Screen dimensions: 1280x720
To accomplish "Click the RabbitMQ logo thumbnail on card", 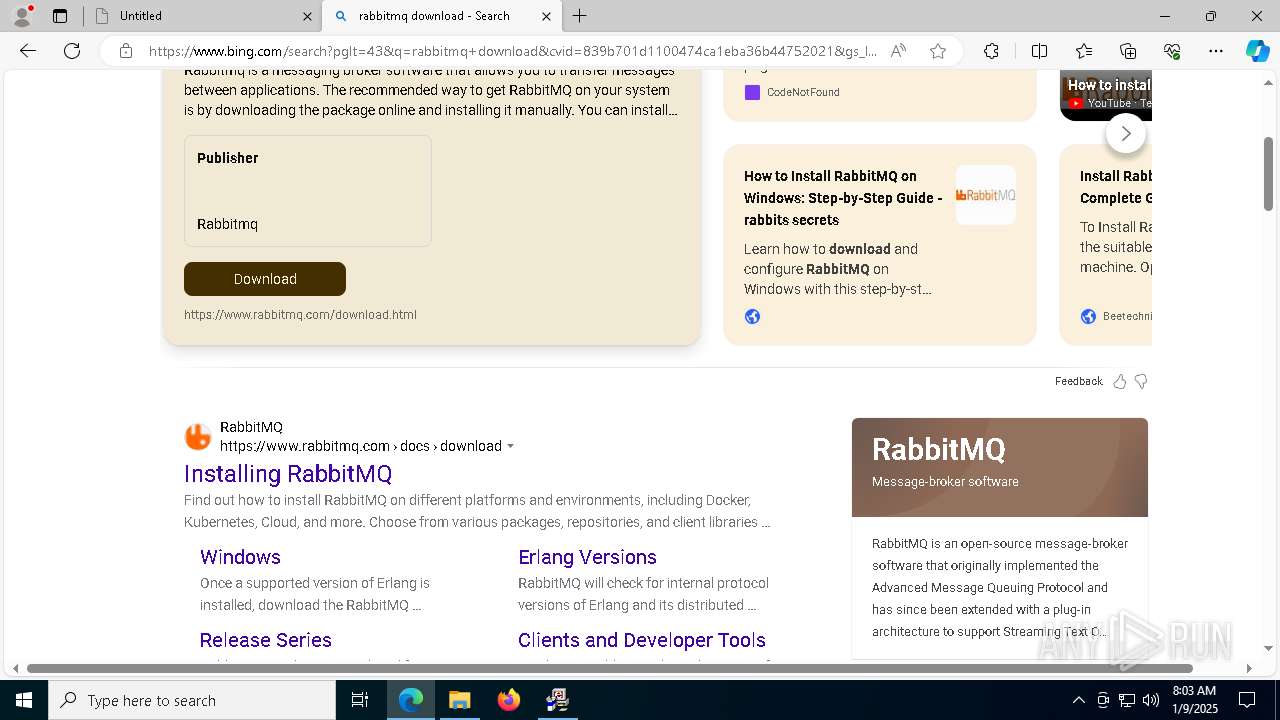I will tap(985, 195).
